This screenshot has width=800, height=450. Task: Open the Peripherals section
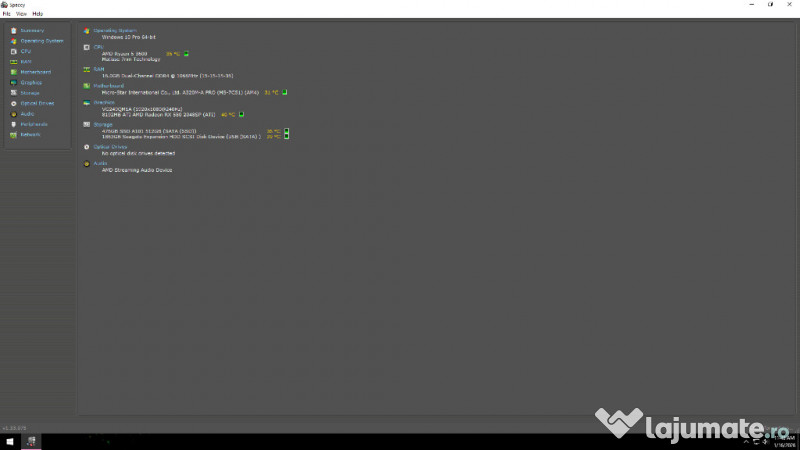point(34,124)
